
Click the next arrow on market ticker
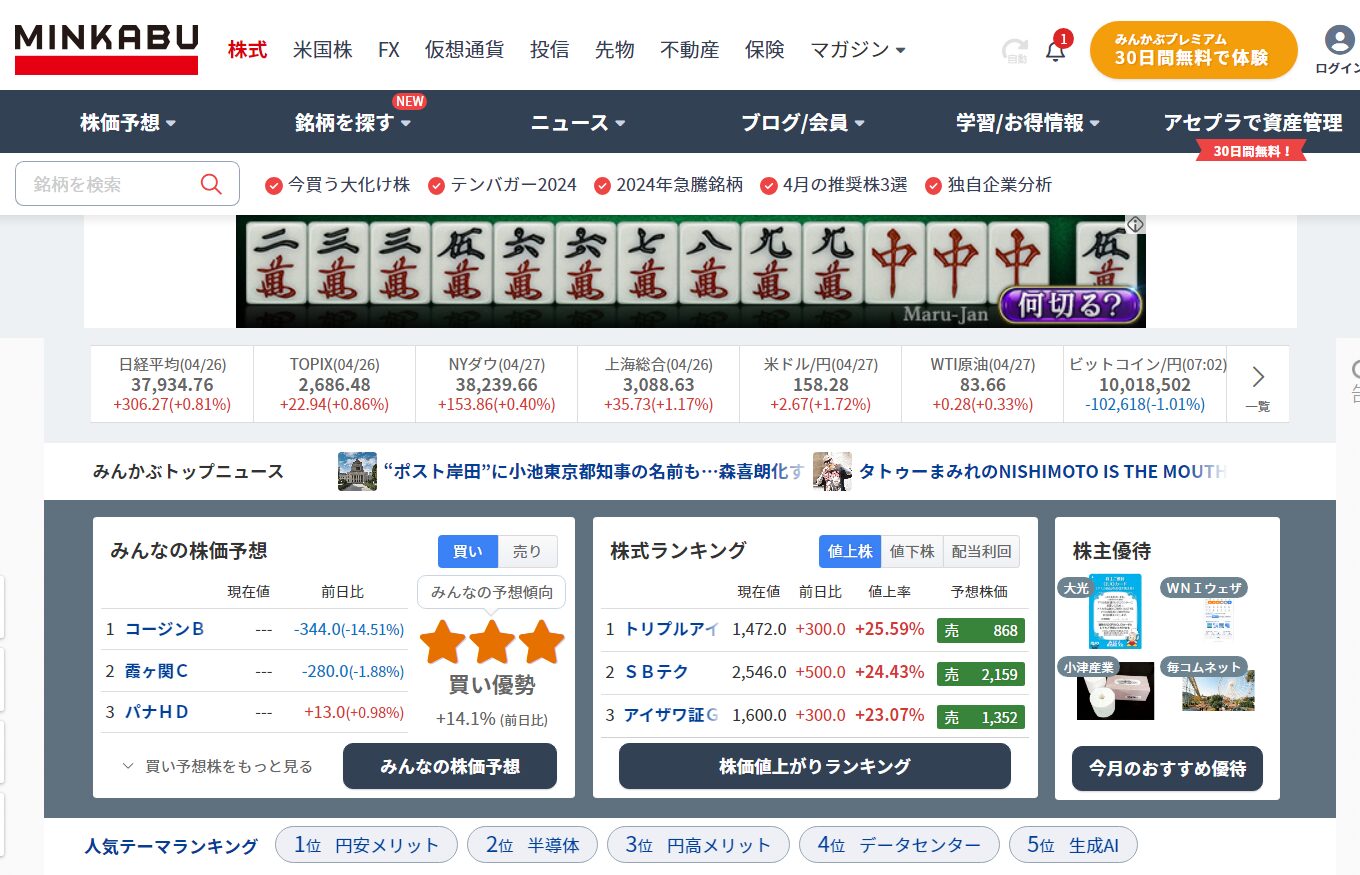click(1258, 377)
